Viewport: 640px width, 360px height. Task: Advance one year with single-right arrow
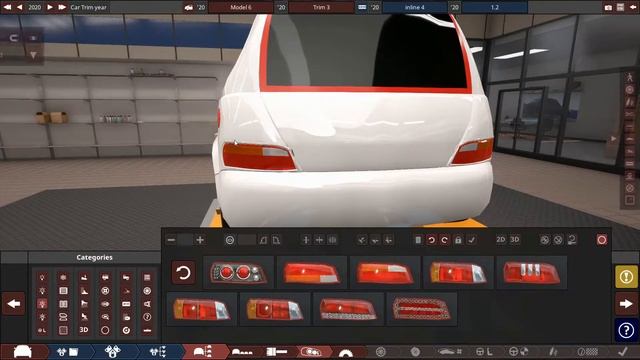tap(50, 7)
